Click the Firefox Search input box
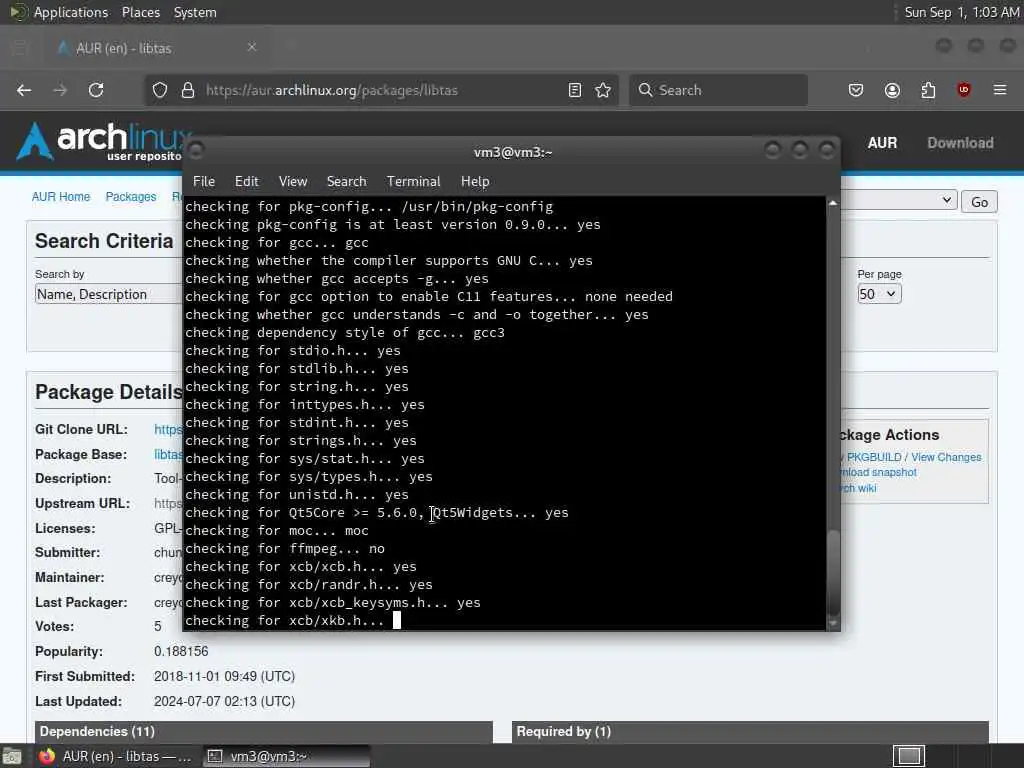Screen dimensions: 1024x768 [718, 90]
